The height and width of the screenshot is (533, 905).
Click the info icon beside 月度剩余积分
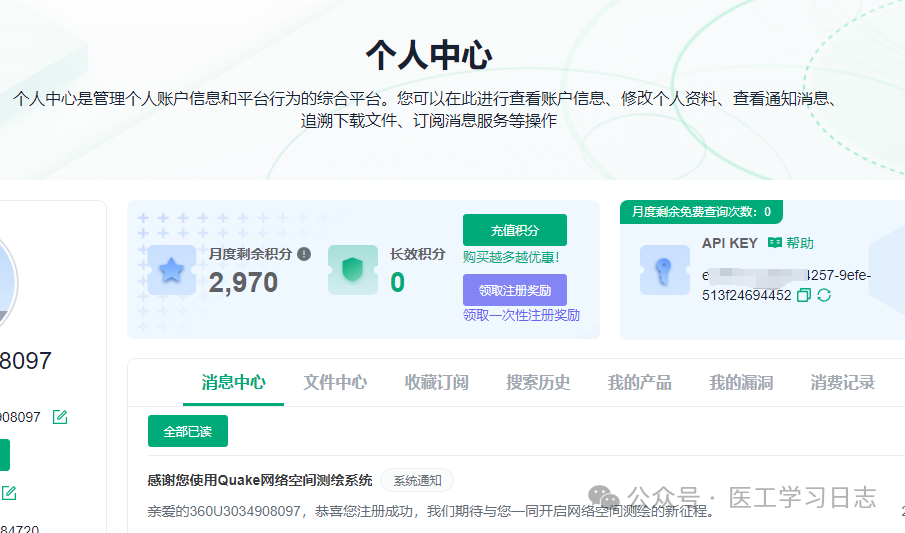click(x=304, y=254)
